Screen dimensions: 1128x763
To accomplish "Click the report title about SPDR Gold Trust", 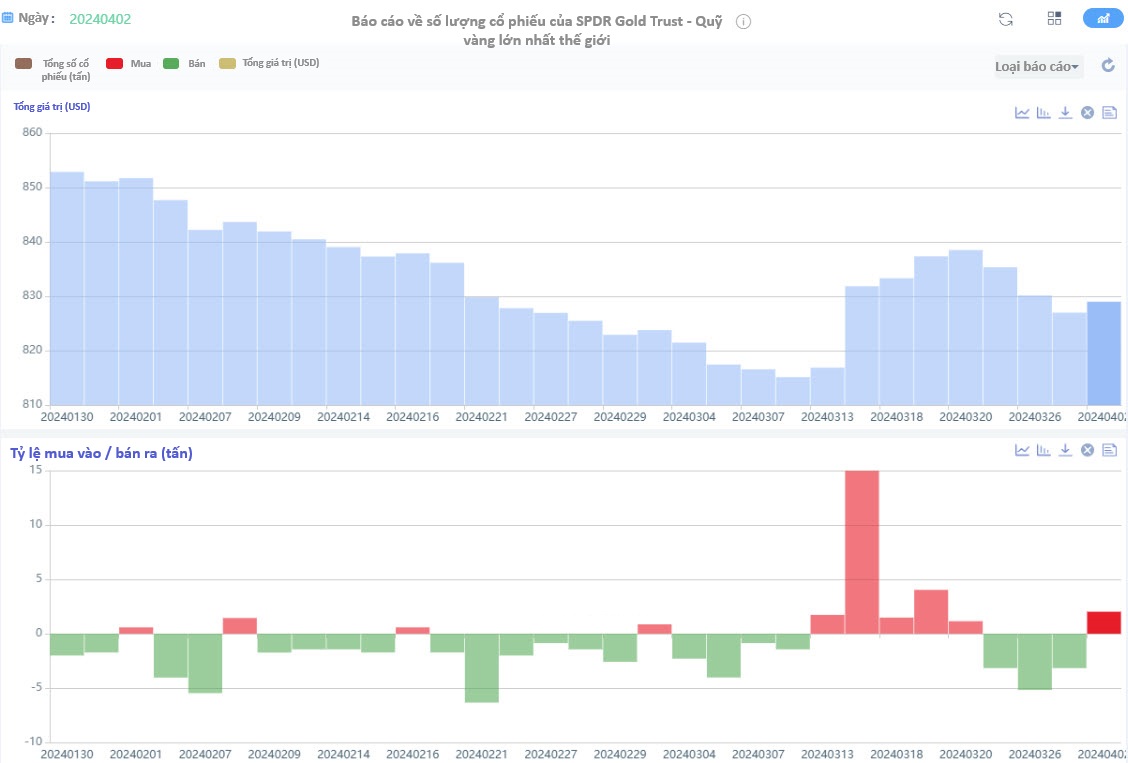I will (x=537, y=30).
